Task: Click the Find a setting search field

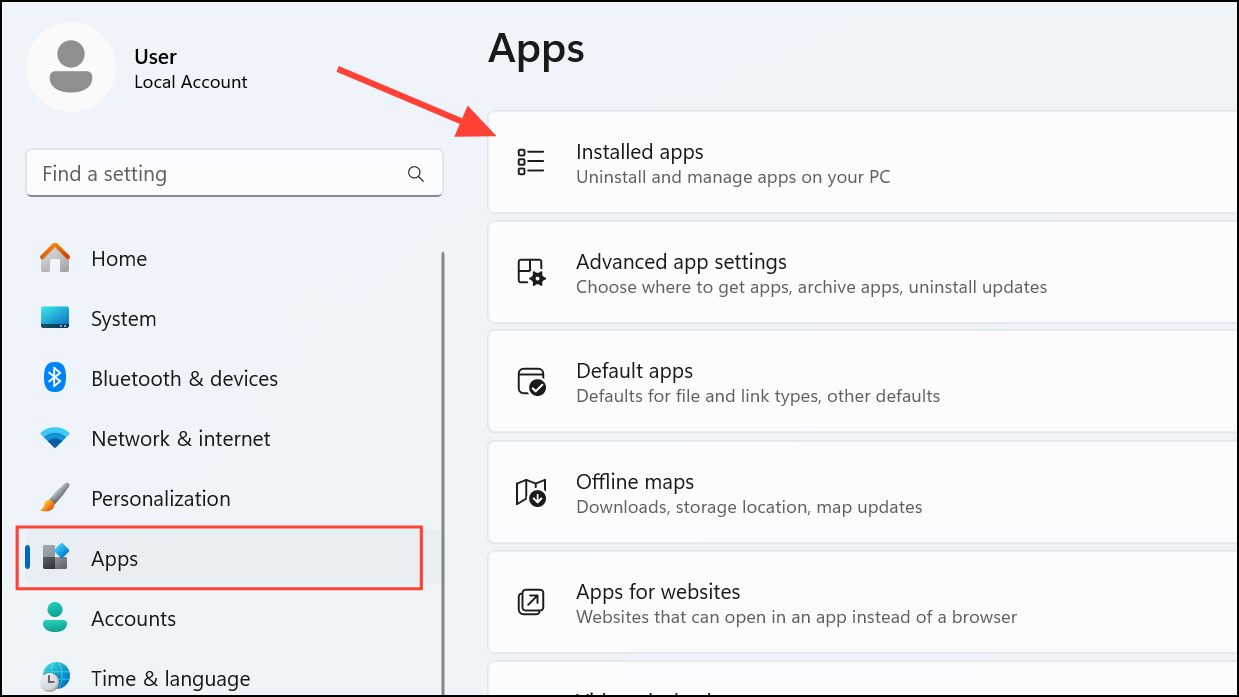Action: 200,173
